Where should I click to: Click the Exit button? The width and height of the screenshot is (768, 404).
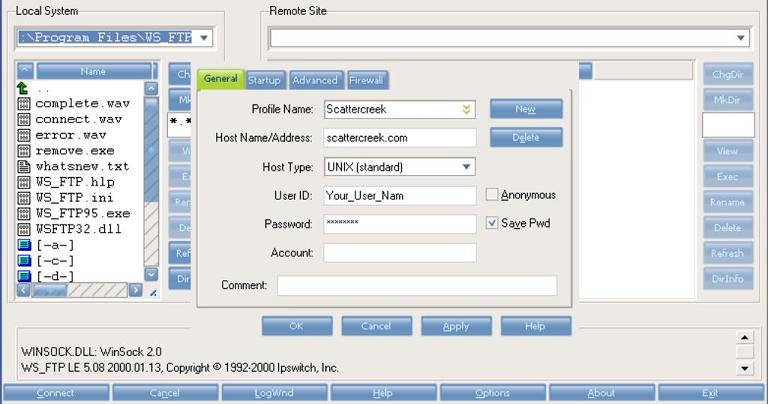711,393
